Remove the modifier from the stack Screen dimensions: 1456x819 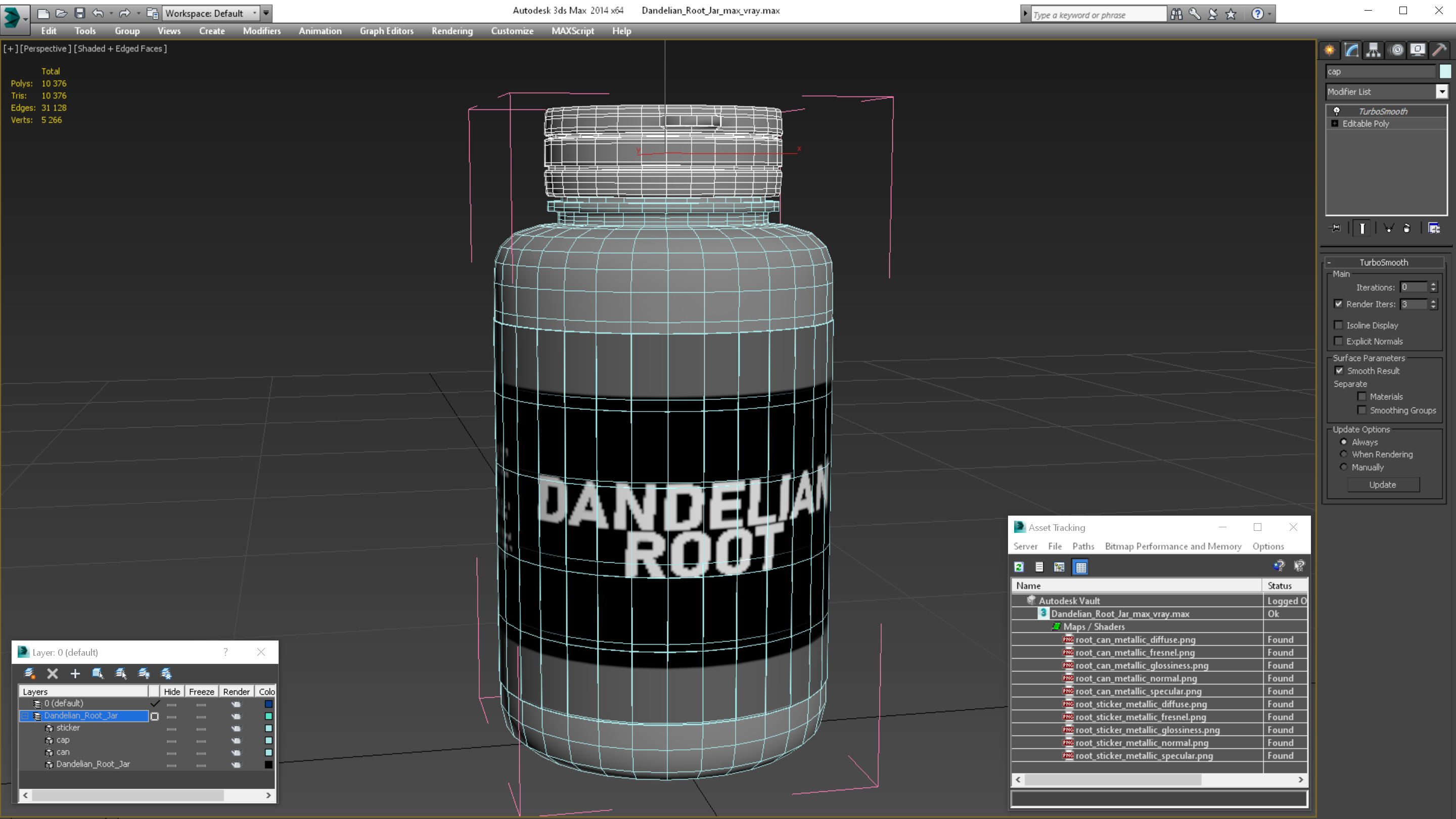tap(1407, 229)
